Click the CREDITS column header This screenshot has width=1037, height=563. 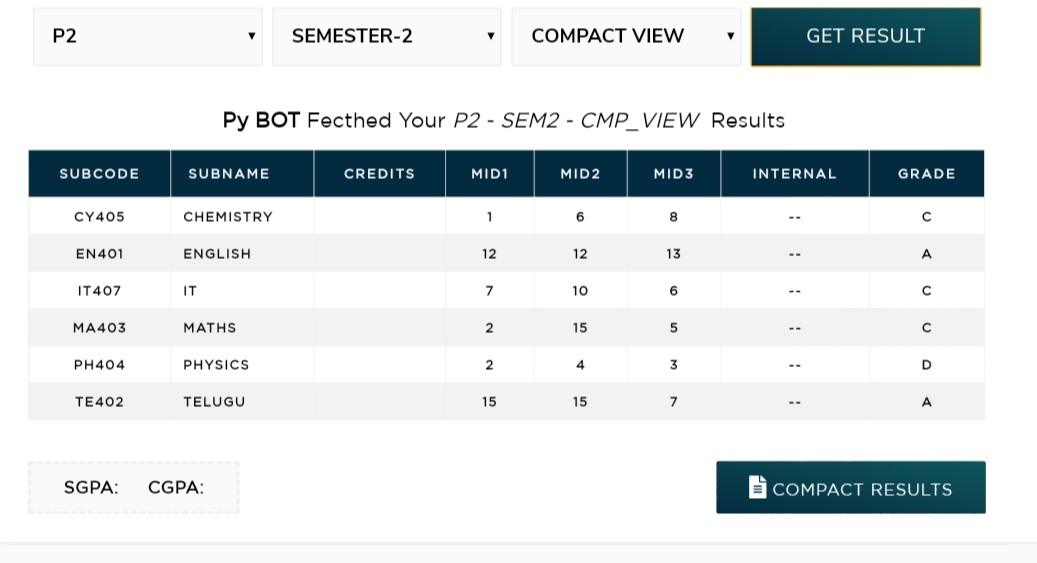[x=380, y=173]
